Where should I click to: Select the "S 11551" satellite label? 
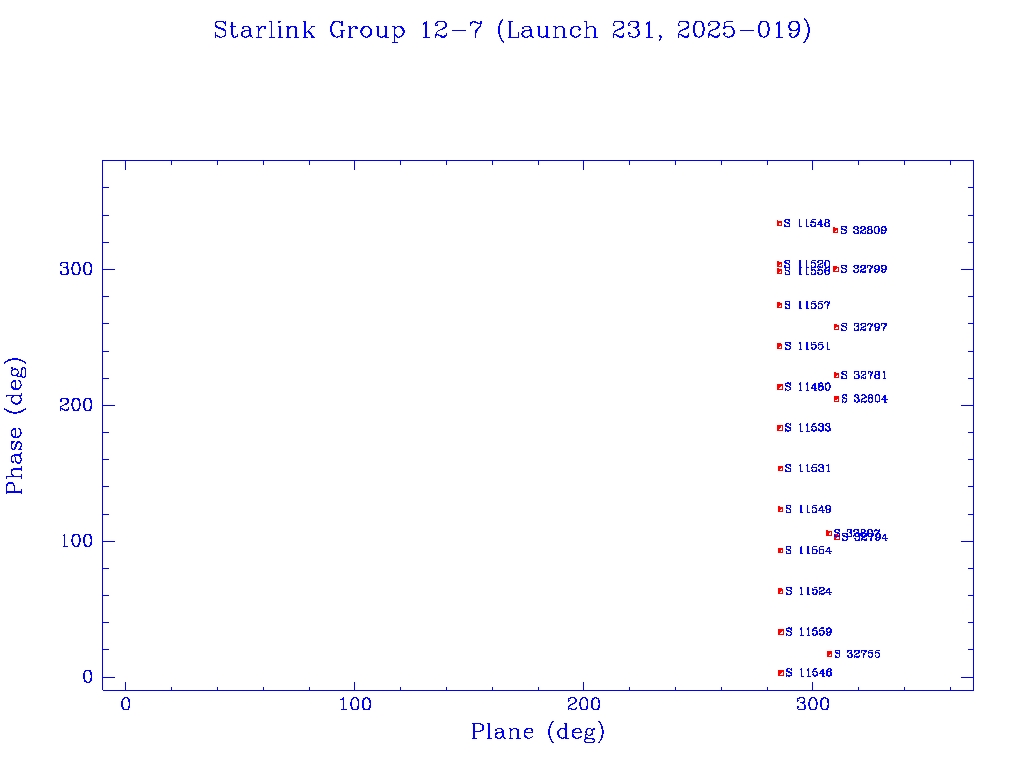[x=807, y=346]
